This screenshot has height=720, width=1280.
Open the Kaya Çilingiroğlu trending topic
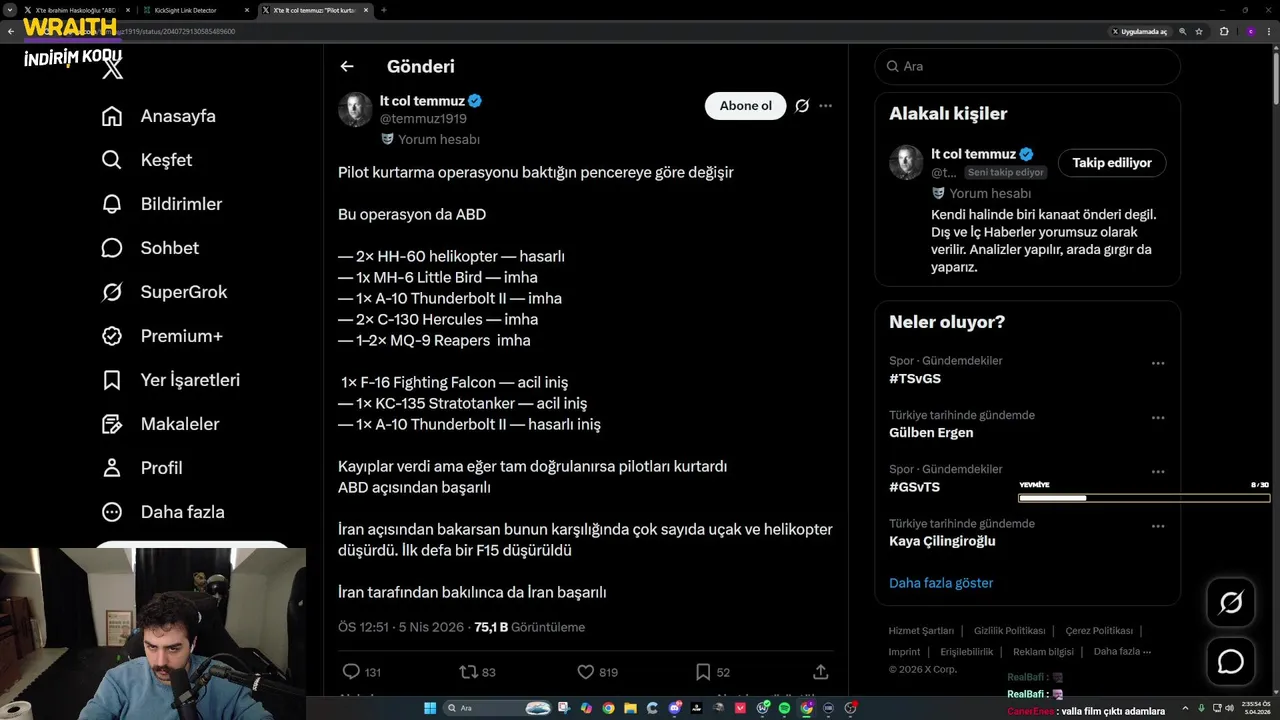[942, 541]
